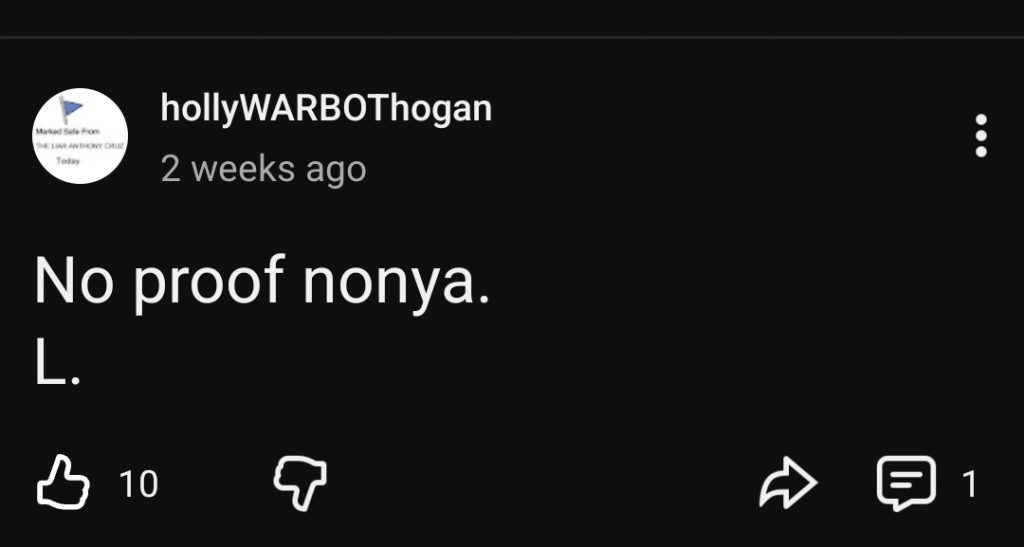Click the 'L.' line of the comment

(x=57, y=367)
